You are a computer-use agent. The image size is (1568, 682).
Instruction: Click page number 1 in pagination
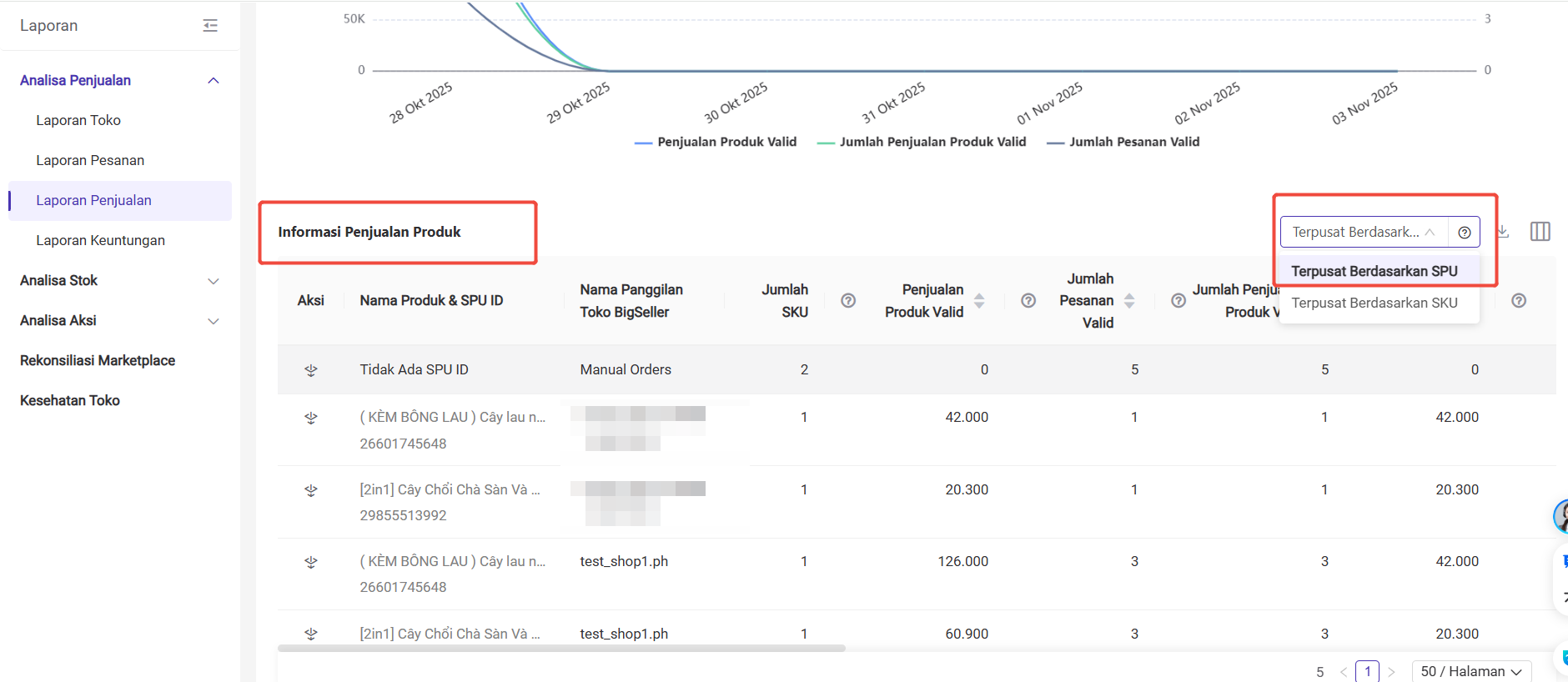click(x=1367, y=671)
